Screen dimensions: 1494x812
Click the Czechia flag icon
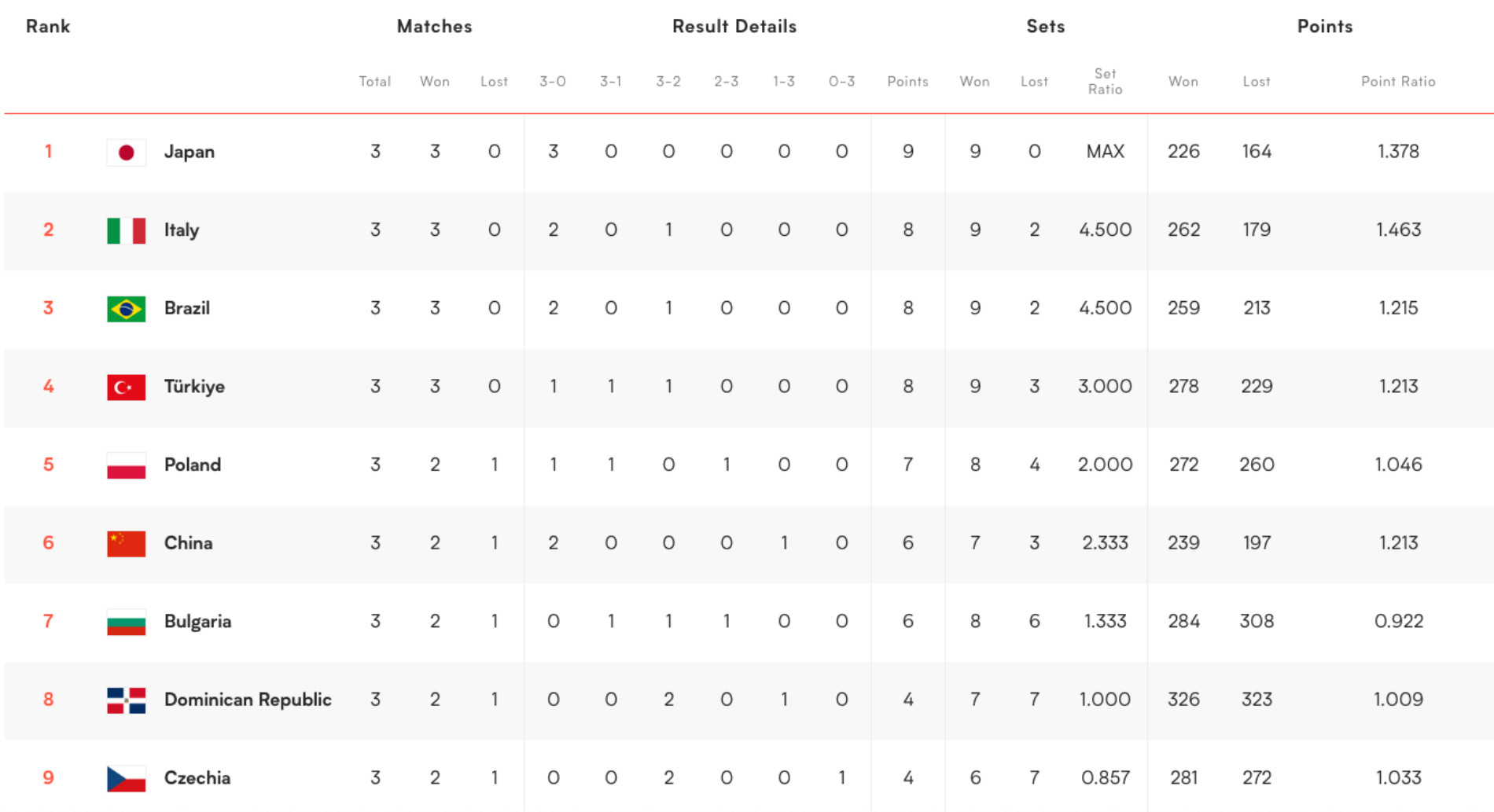[126, 778]
